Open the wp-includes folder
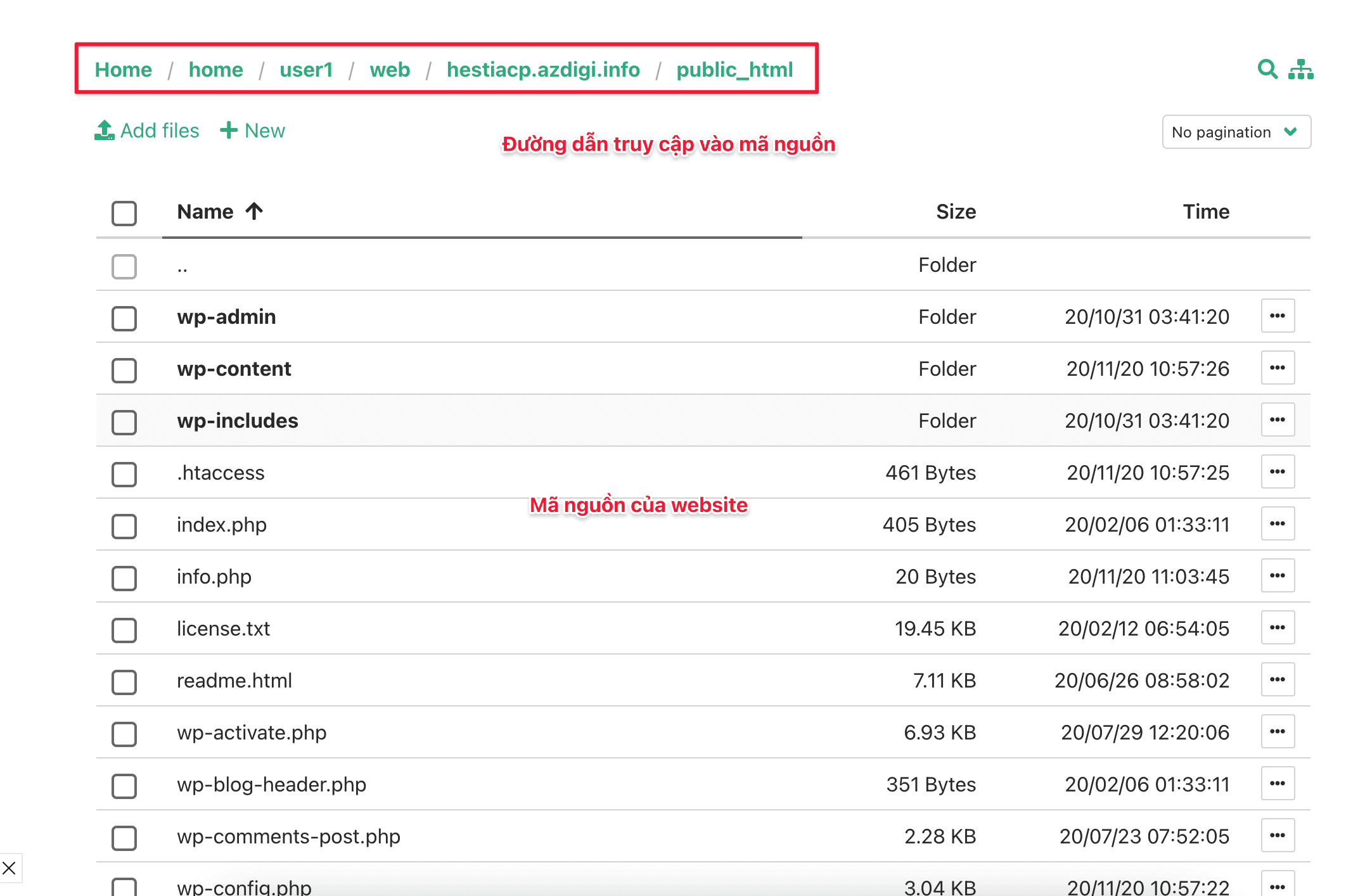Screen dimensions: 1365x896 [238, 420]
